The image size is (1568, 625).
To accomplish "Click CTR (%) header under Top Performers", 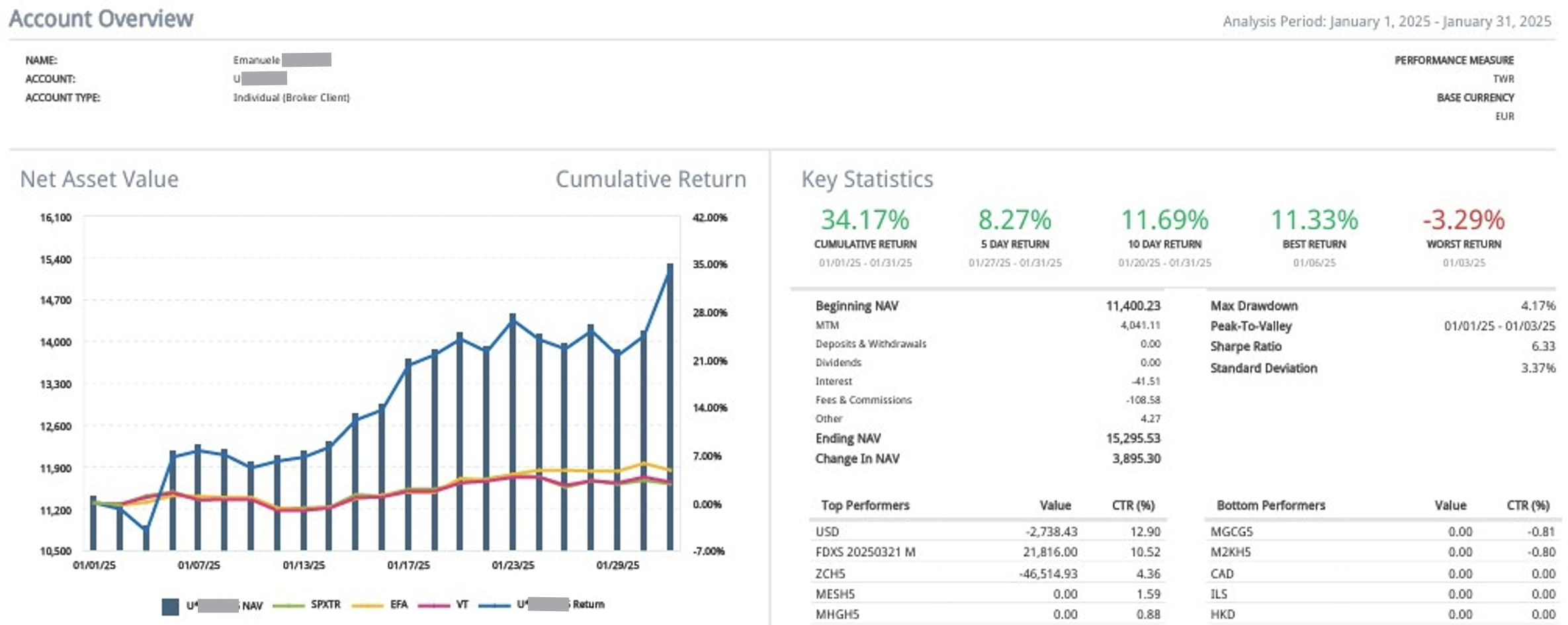I will tap(1133, 505).
